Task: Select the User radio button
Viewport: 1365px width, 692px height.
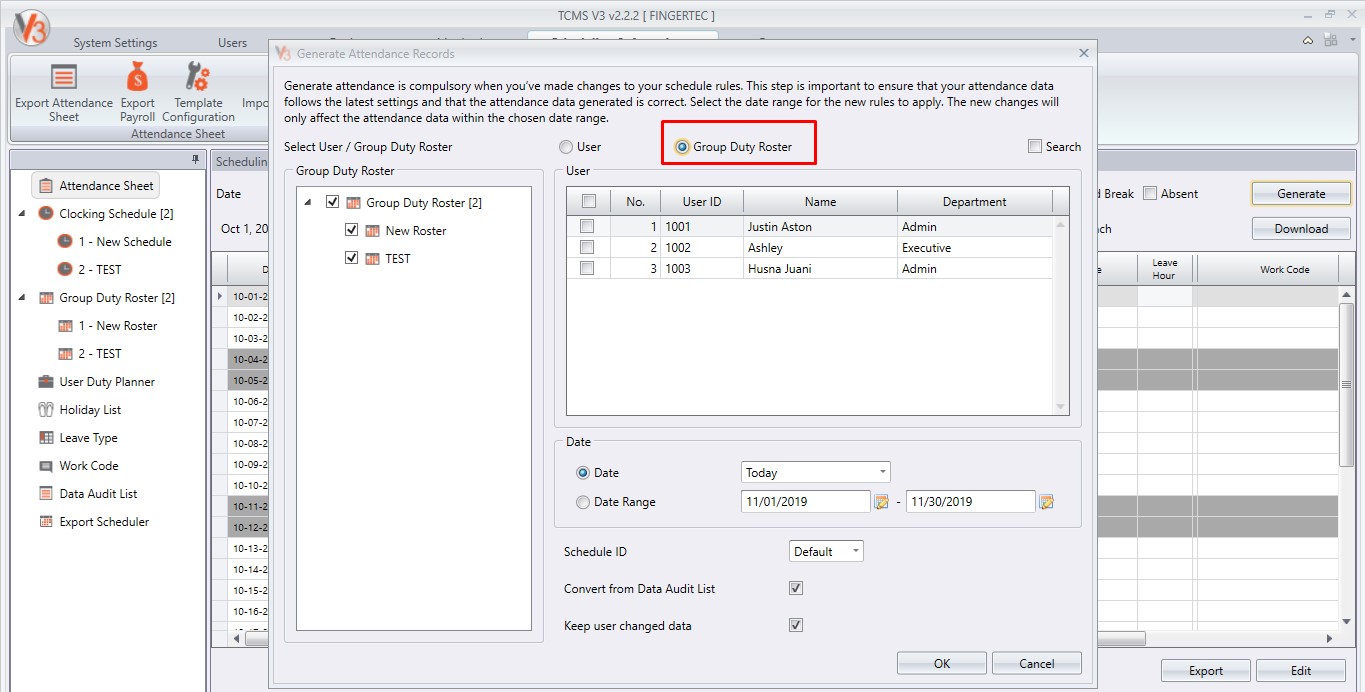Action: click(x=566, y=147)
